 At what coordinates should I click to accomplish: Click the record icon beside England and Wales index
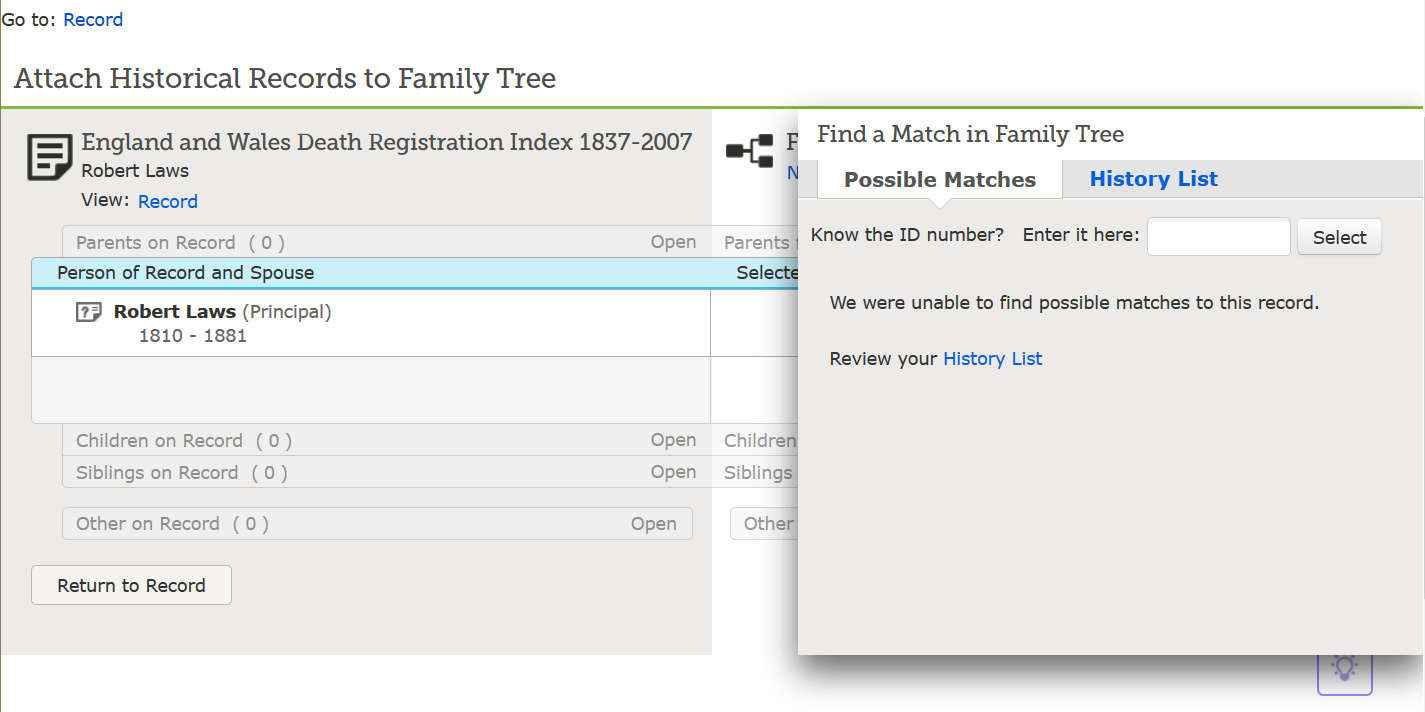coord(49,155)
